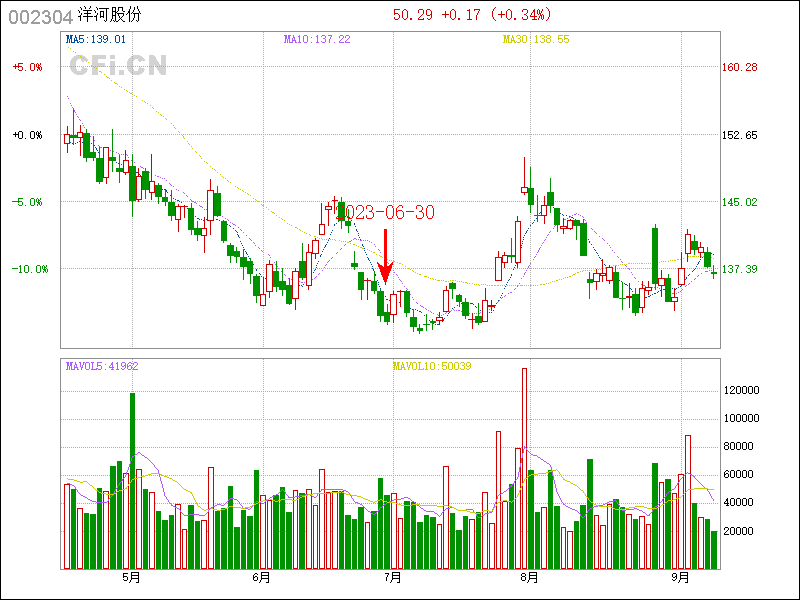
Task: Jump to 5月 on the time axis
Action: coord(130,578)
